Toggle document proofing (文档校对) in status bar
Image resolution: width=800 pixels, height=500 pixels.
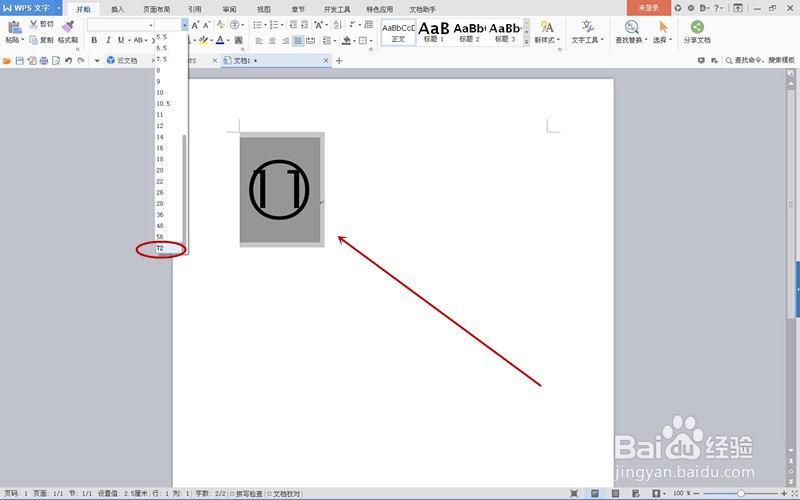pos(284,494)
